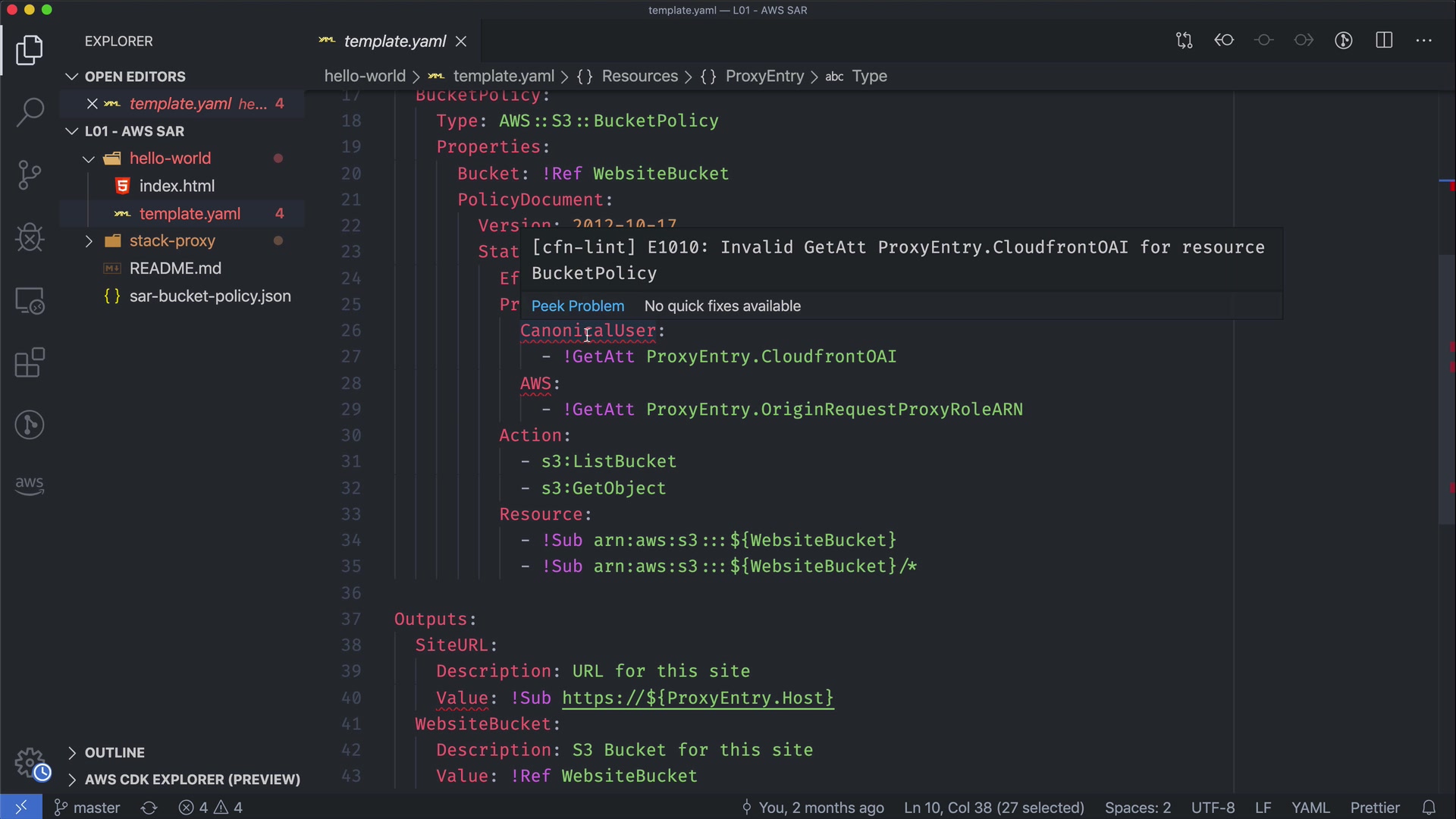Click the Resources breadcrumb item

[x=639, y=77]
